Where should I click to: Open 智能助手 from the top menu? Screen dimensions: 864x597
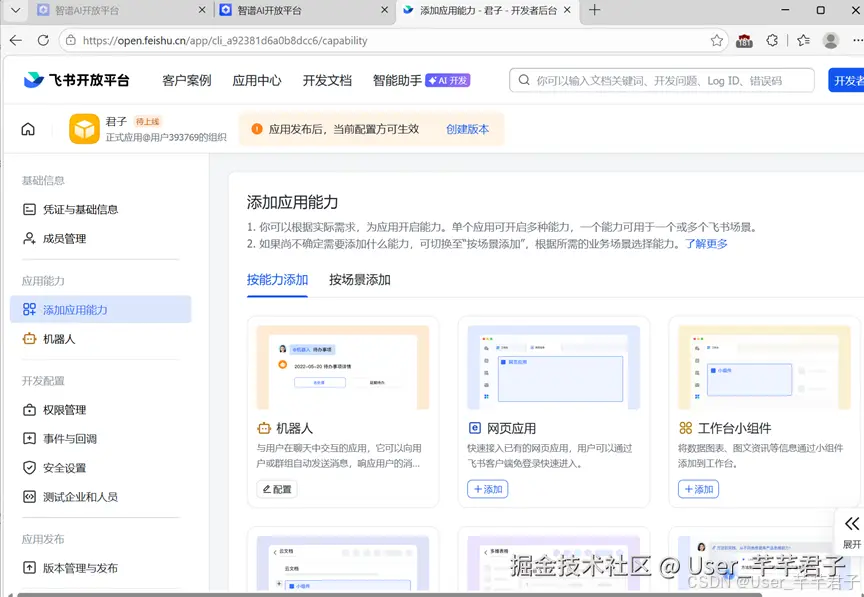392,80
